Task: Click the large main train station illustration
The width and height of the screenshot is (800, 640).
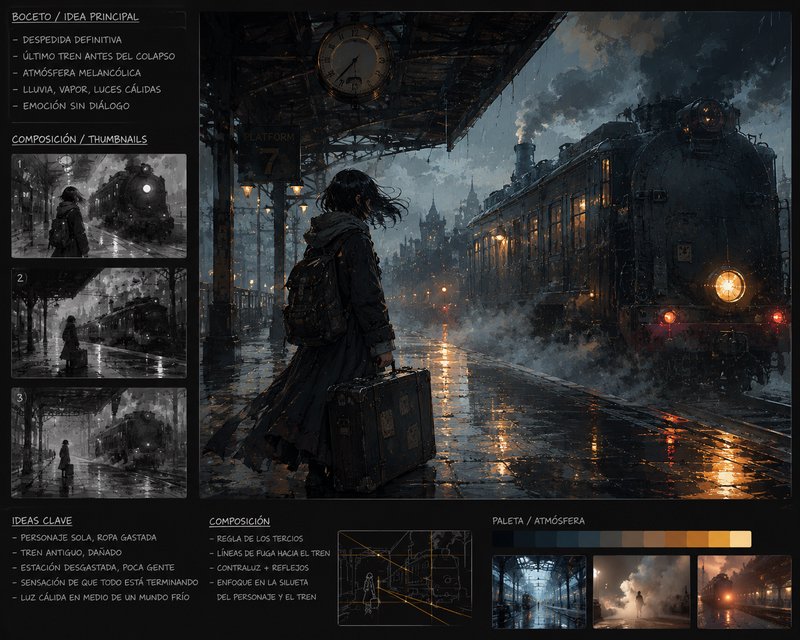Action: tap(495, 255)
